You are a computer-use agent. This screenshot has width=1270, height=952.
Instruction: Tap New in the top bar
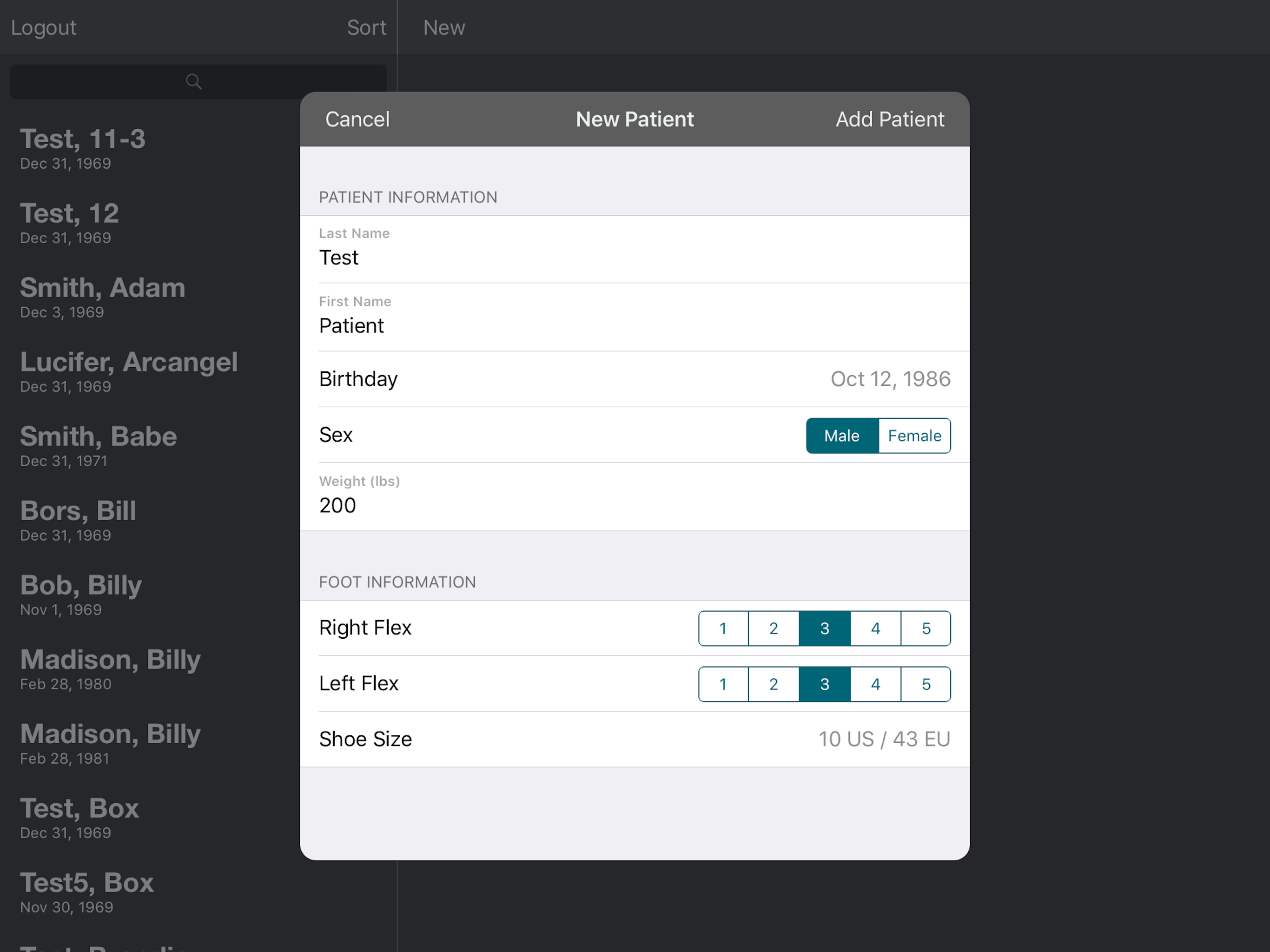pos(444,27)
